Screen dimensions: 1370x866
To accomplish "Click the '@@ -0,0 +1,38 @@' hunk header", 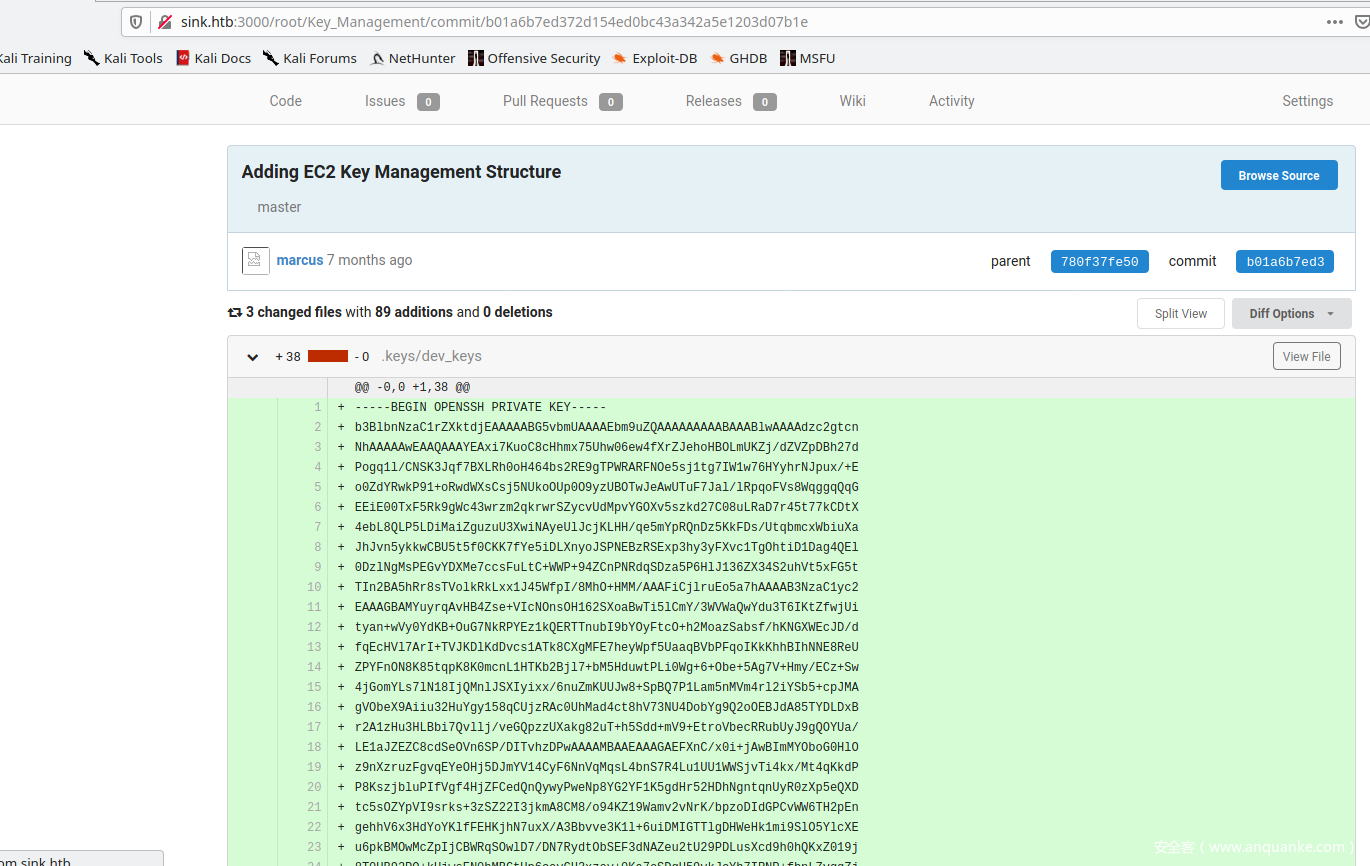I will 412,387.
